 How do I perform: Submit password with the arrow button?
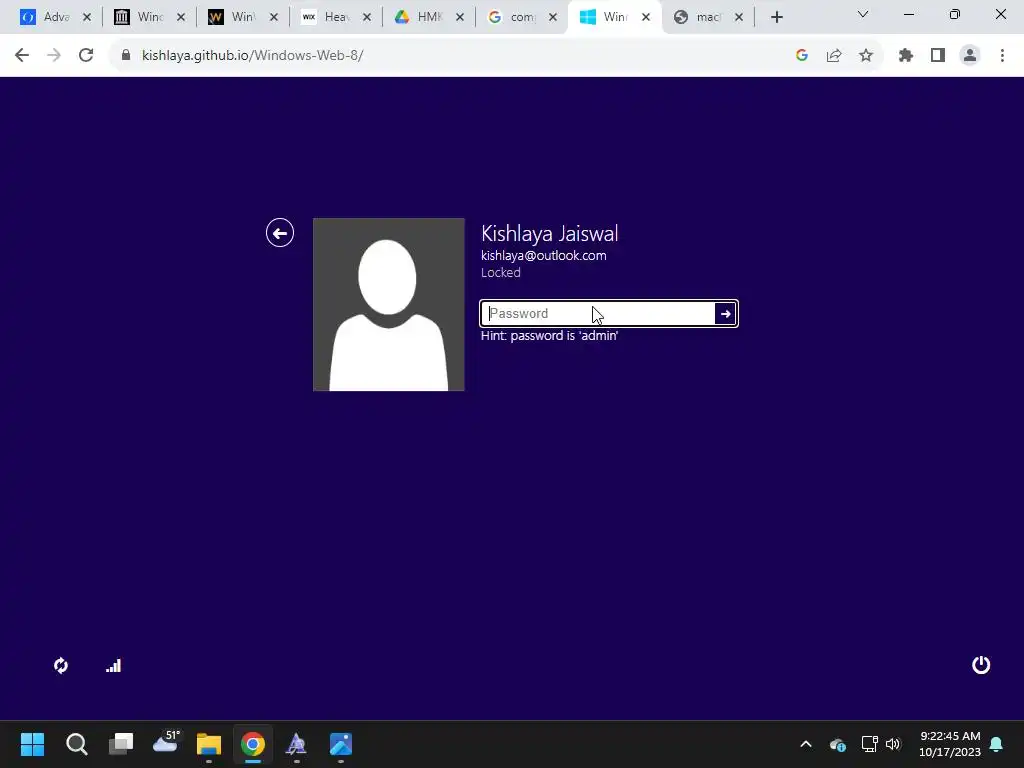[726, 313]
